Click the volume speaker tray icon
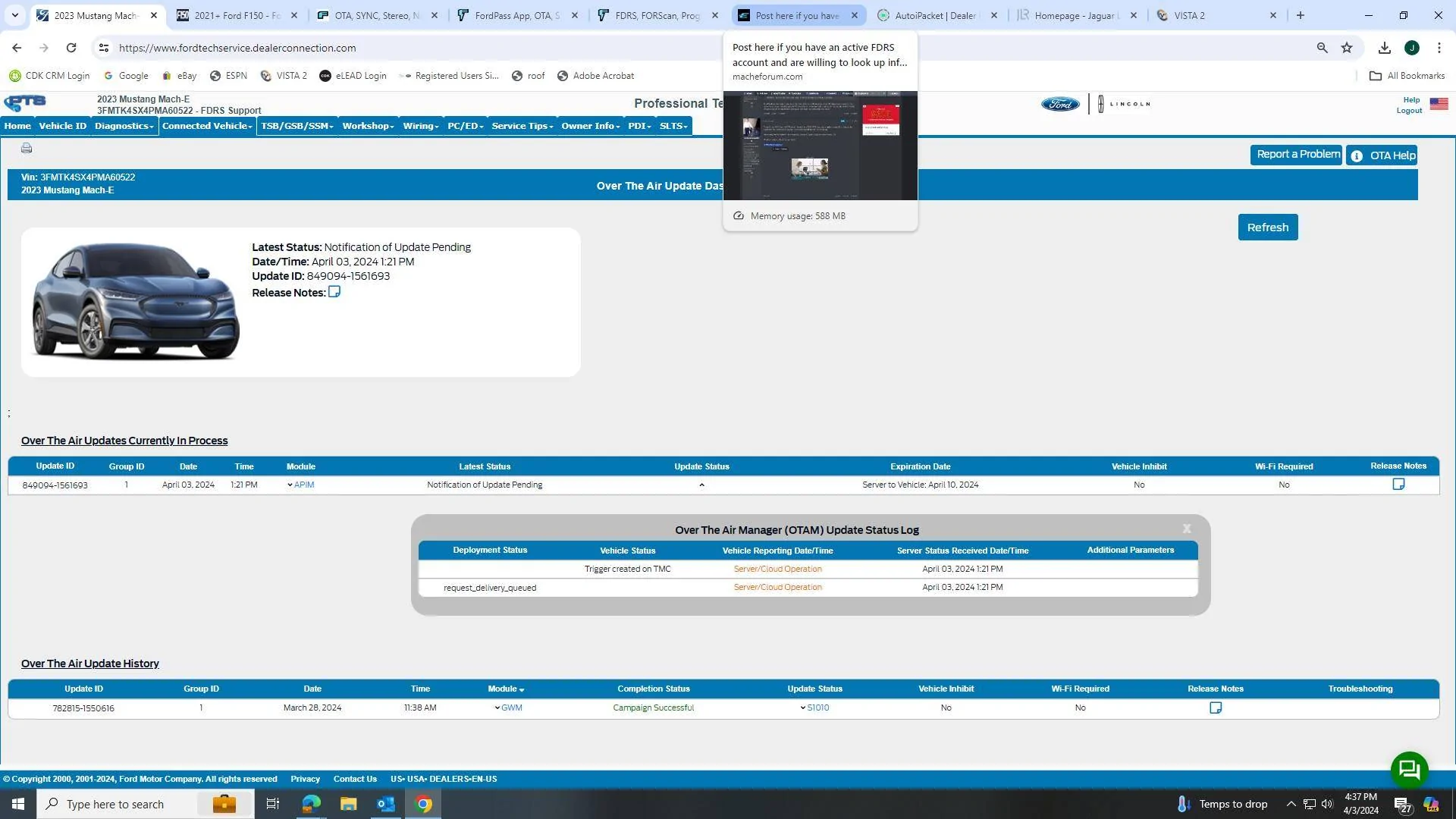This screenshot has height=819, width=1456. [1327, 804]
